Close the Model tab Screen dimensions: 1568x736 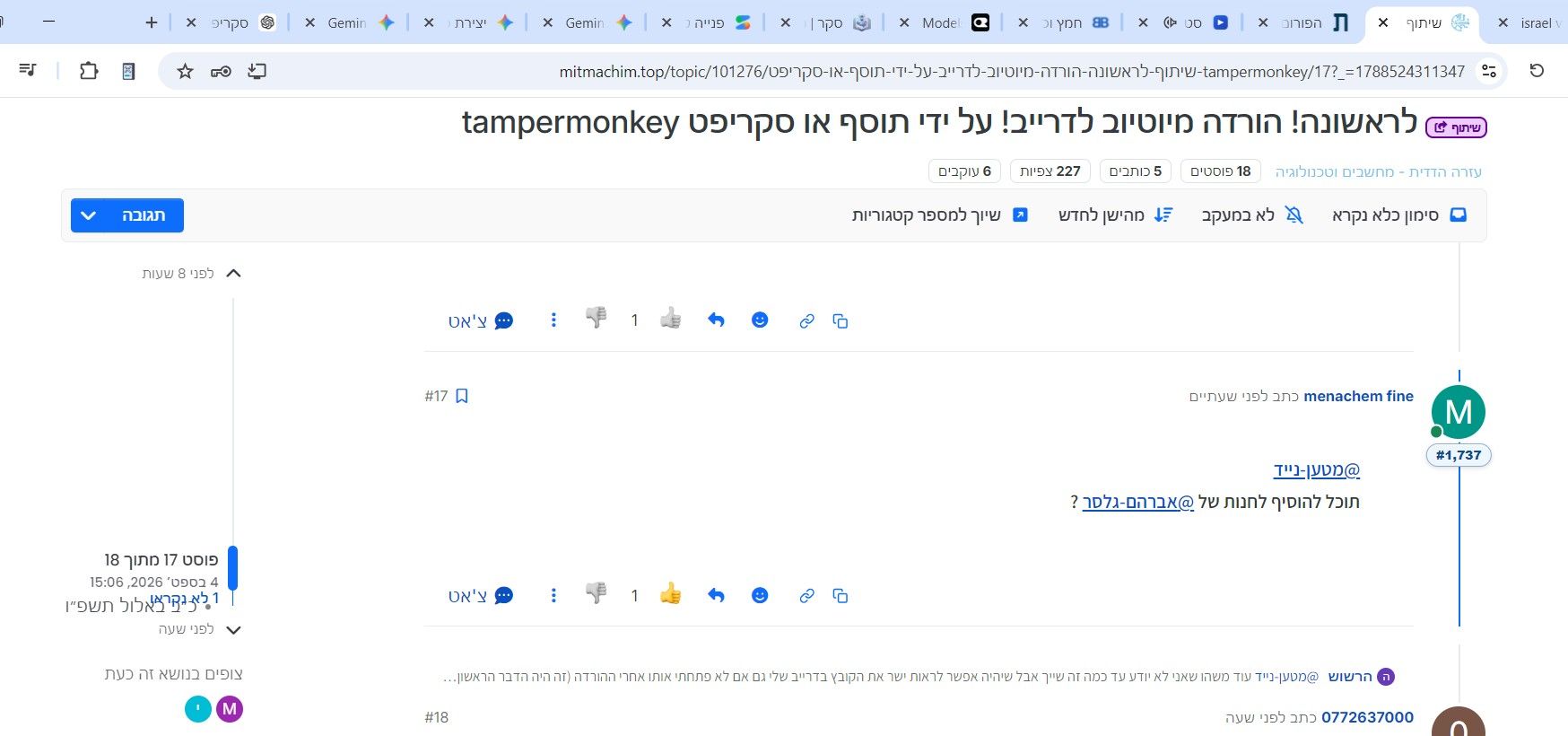(x=904, y=22)
